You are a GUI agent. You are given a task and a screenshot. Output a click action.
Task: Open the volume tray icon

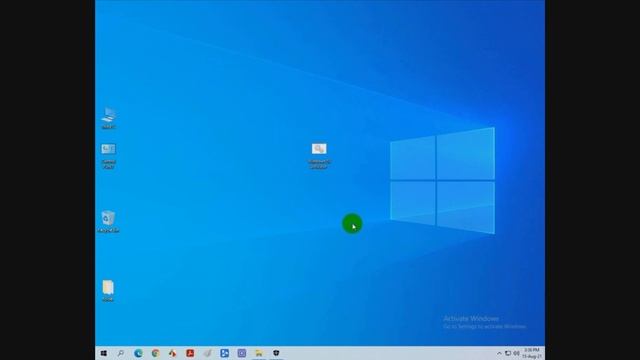(x=516, y=353)
